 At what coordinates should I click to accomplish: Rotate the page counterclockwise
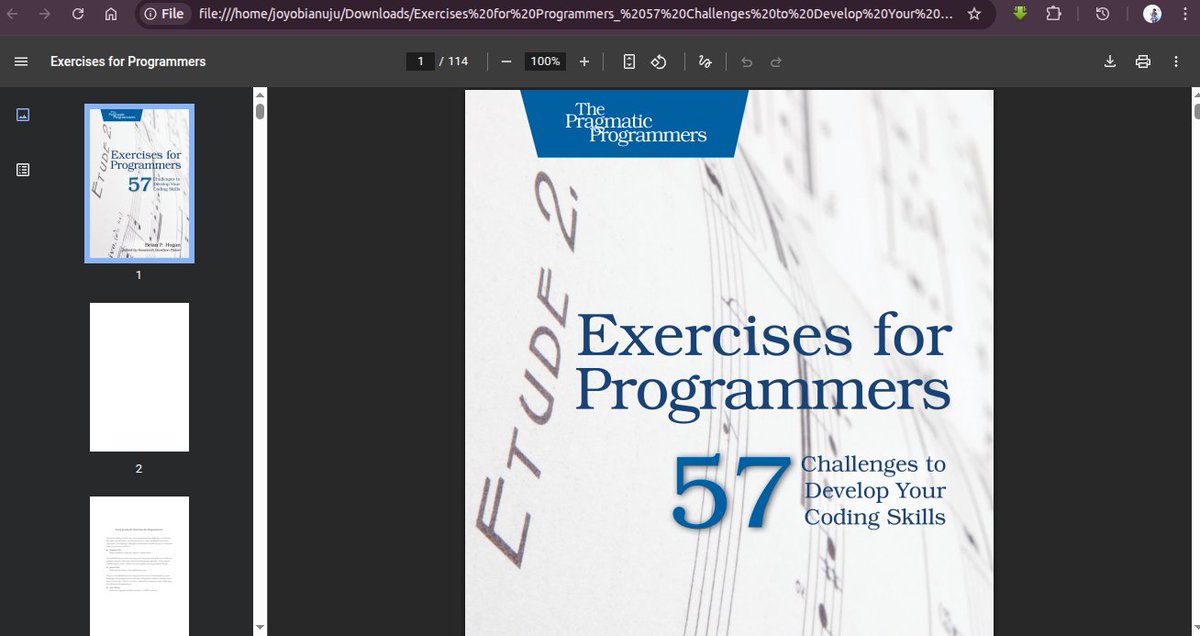click(658, 61)
